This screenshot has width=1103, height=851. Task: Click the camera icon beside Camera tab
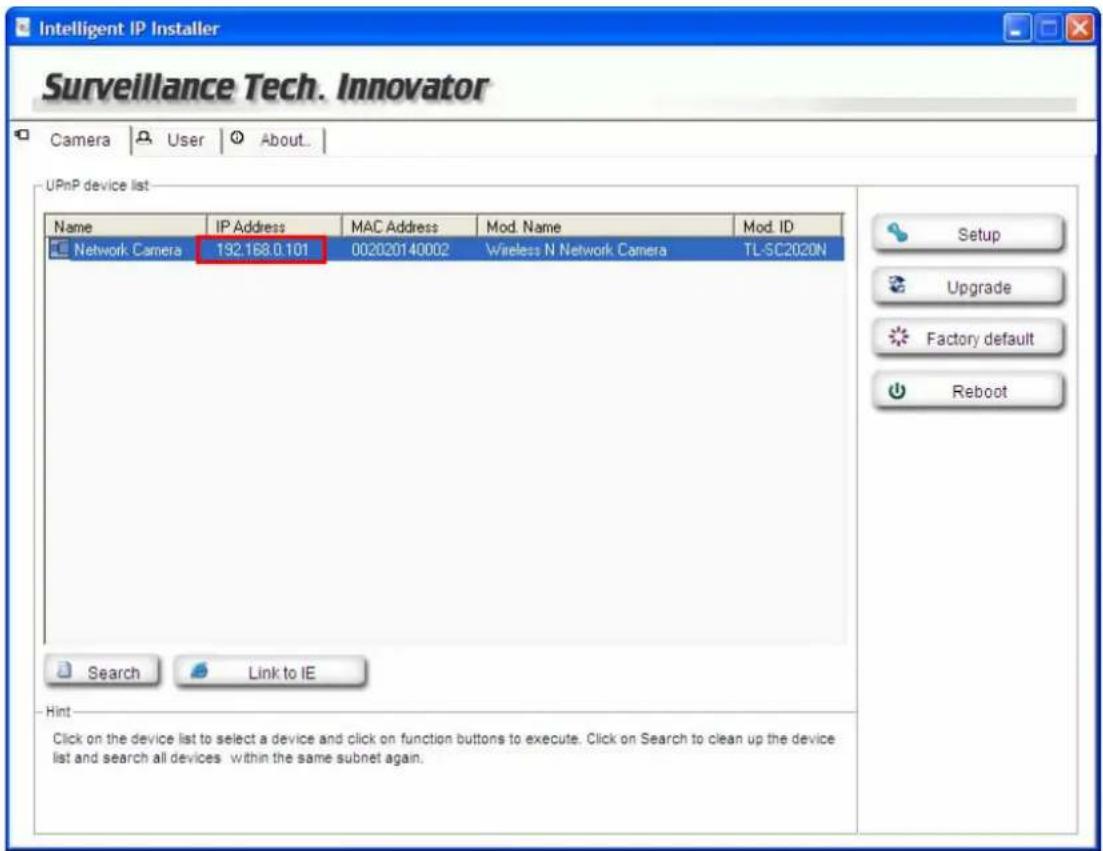click(22, 134)
